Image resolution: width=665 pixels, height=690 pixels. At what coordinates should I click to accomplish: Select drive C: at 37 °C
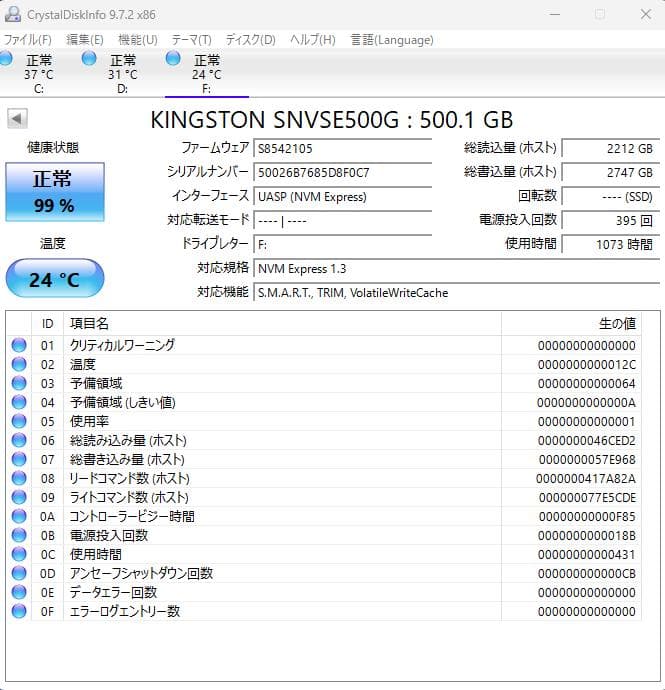pyautogui.click(x=39, y=73)
